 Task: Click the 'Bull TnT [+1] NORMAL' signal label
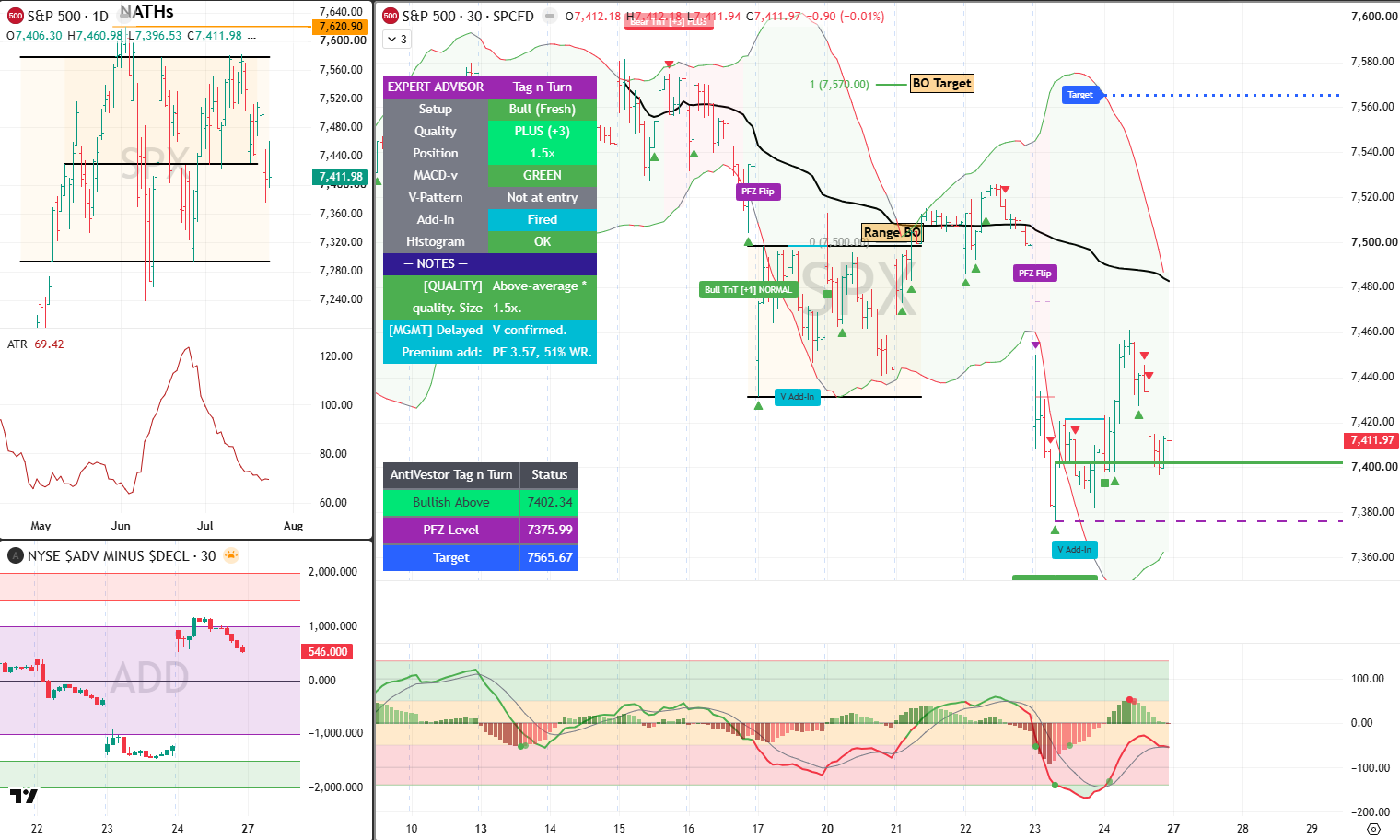748,289
